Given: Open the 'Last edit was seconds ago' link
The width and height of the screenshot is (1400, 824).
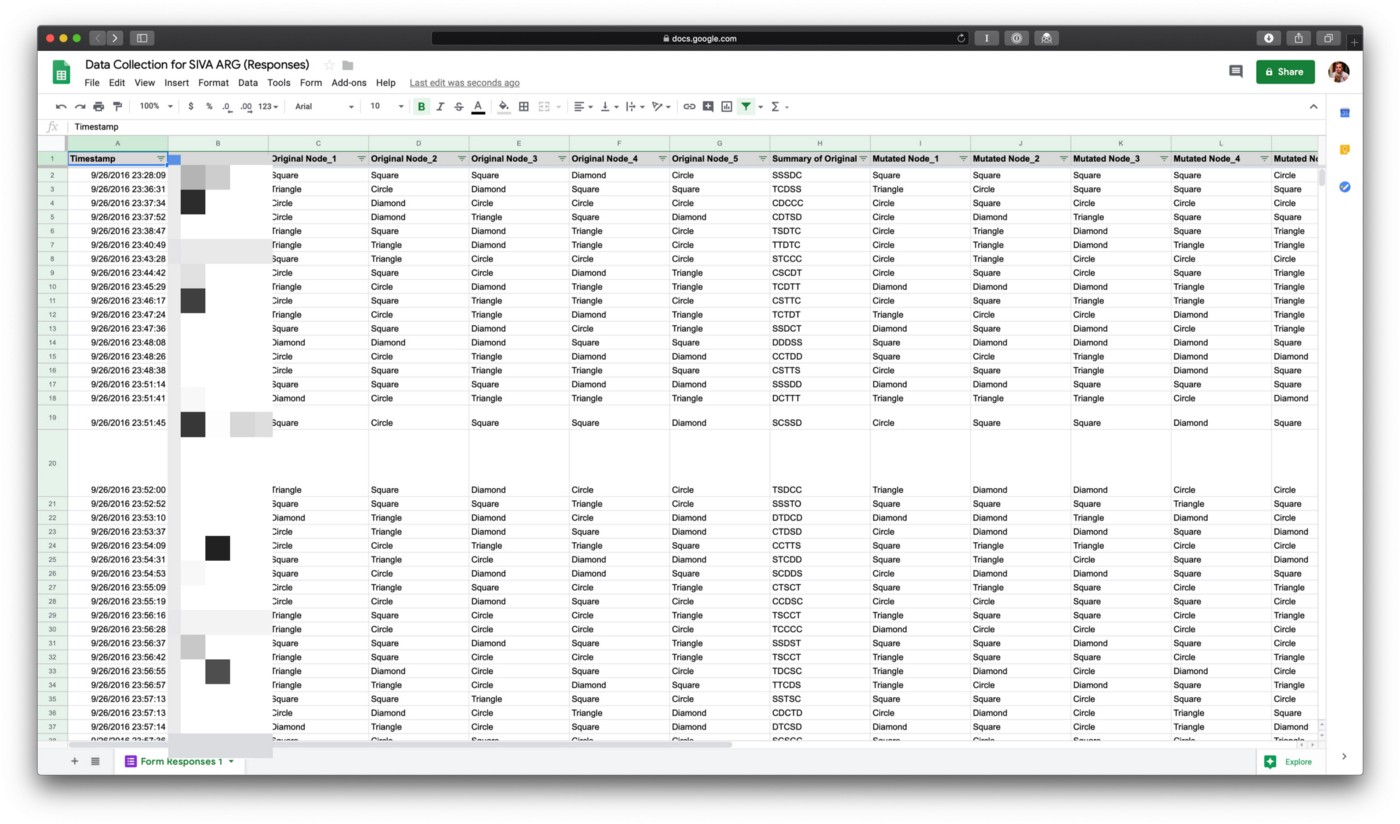Looking at the screenshot, I should click(x=464, y=83).
